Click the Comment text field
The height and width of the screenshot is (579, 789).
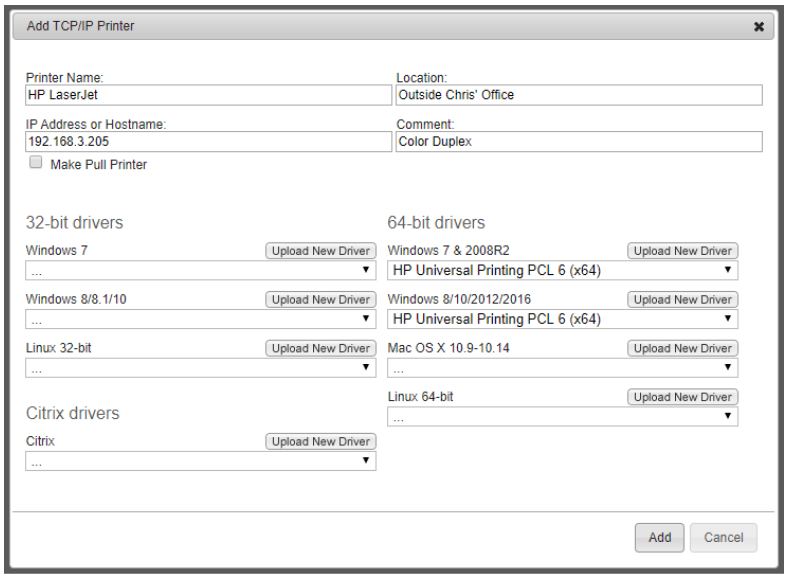(579, 142)
